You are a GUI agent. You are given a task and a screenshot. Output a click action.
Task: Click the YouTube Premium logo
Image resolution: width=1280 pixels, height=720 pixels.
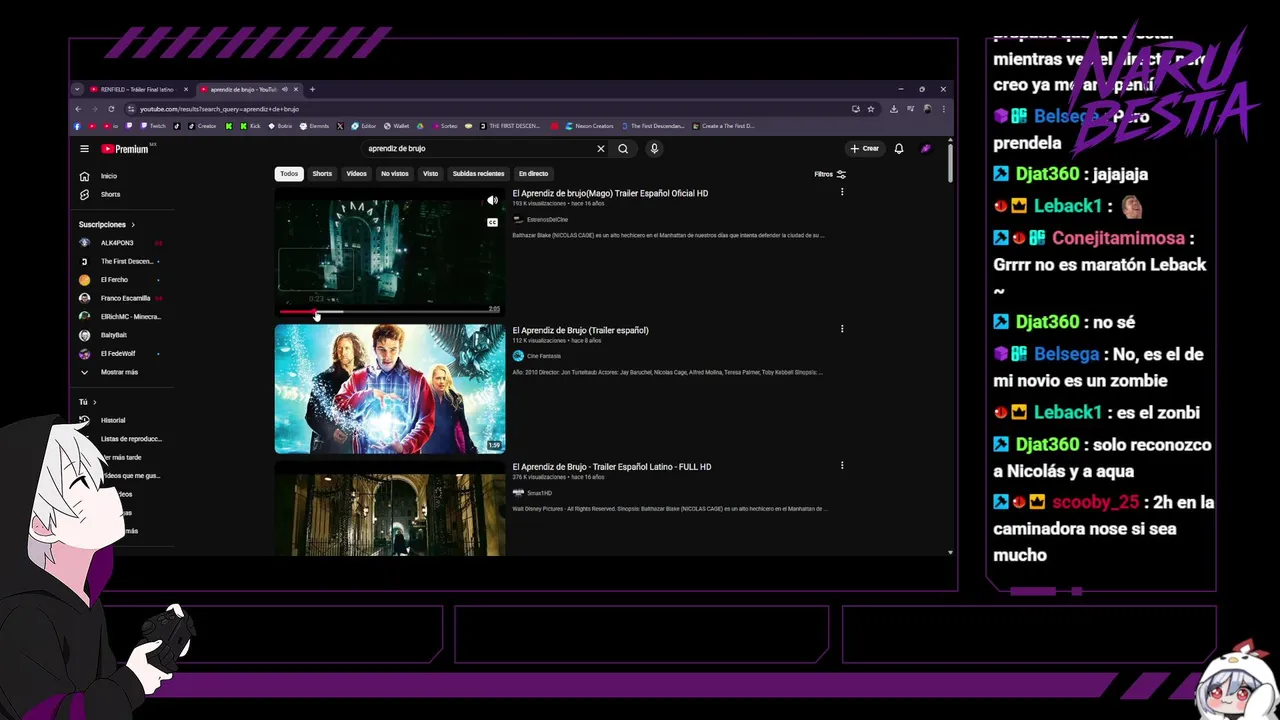tap(125, 149)
